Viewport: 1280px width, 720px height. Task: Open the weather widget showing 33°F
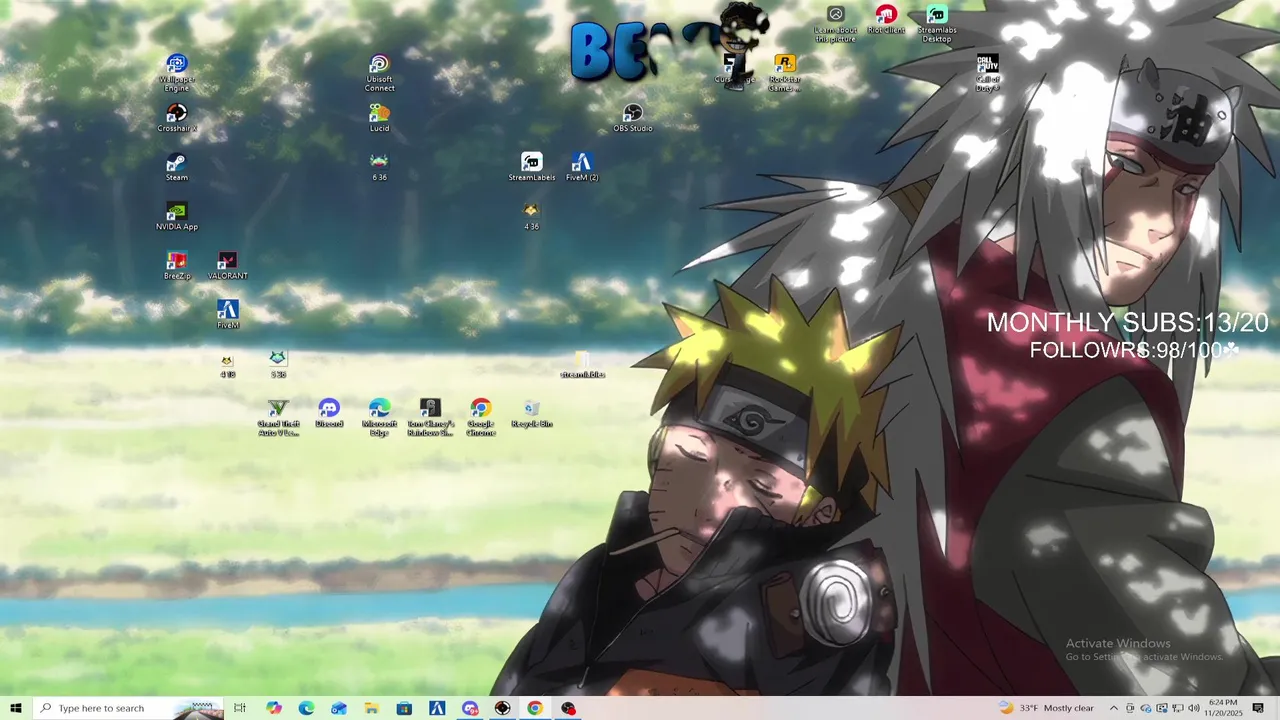[x=1046, y=708]
